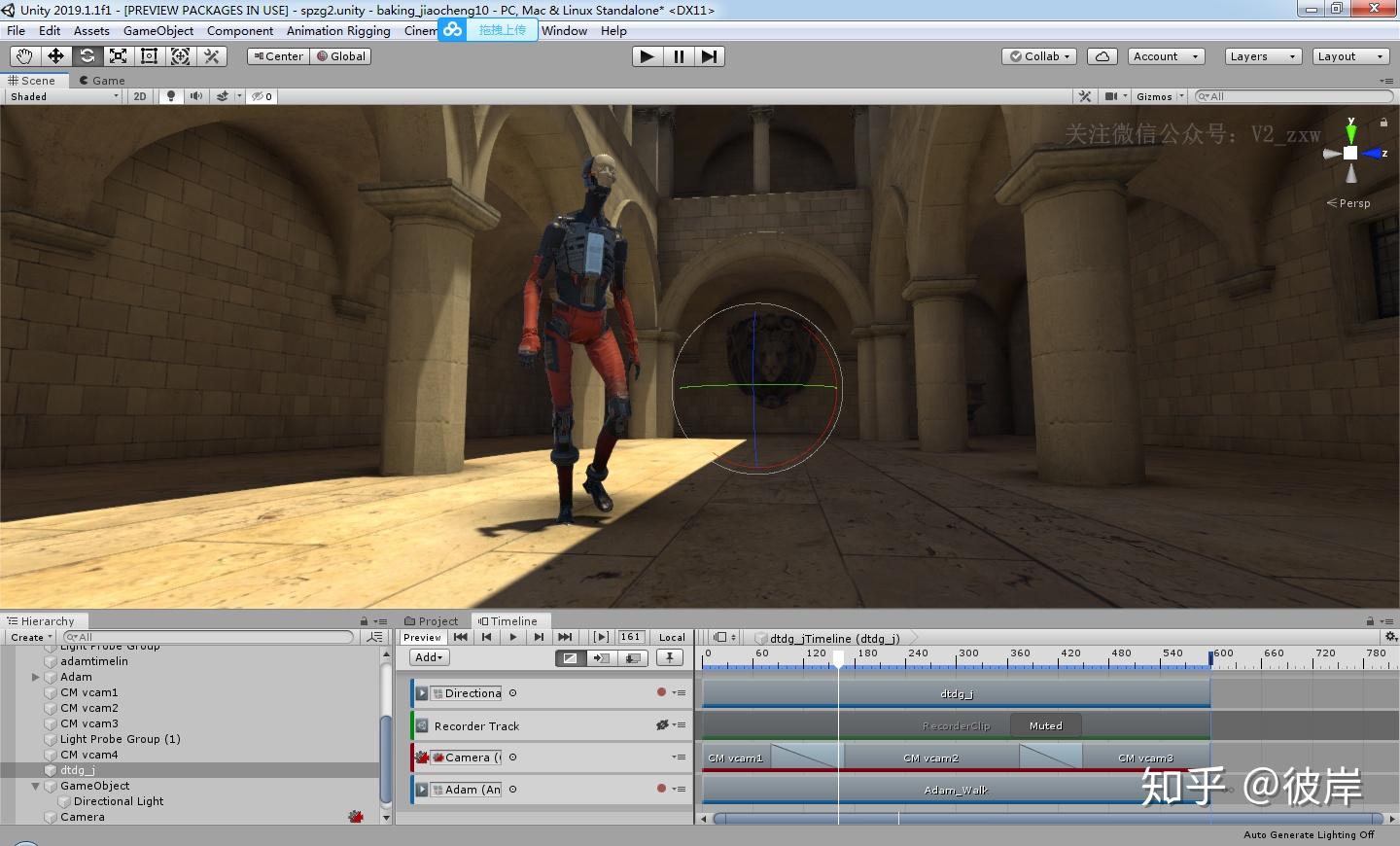Open the Layers dropdown
Image resolution: width=1400 pixels, height=846 pixels.
(x=1262, y=56)
